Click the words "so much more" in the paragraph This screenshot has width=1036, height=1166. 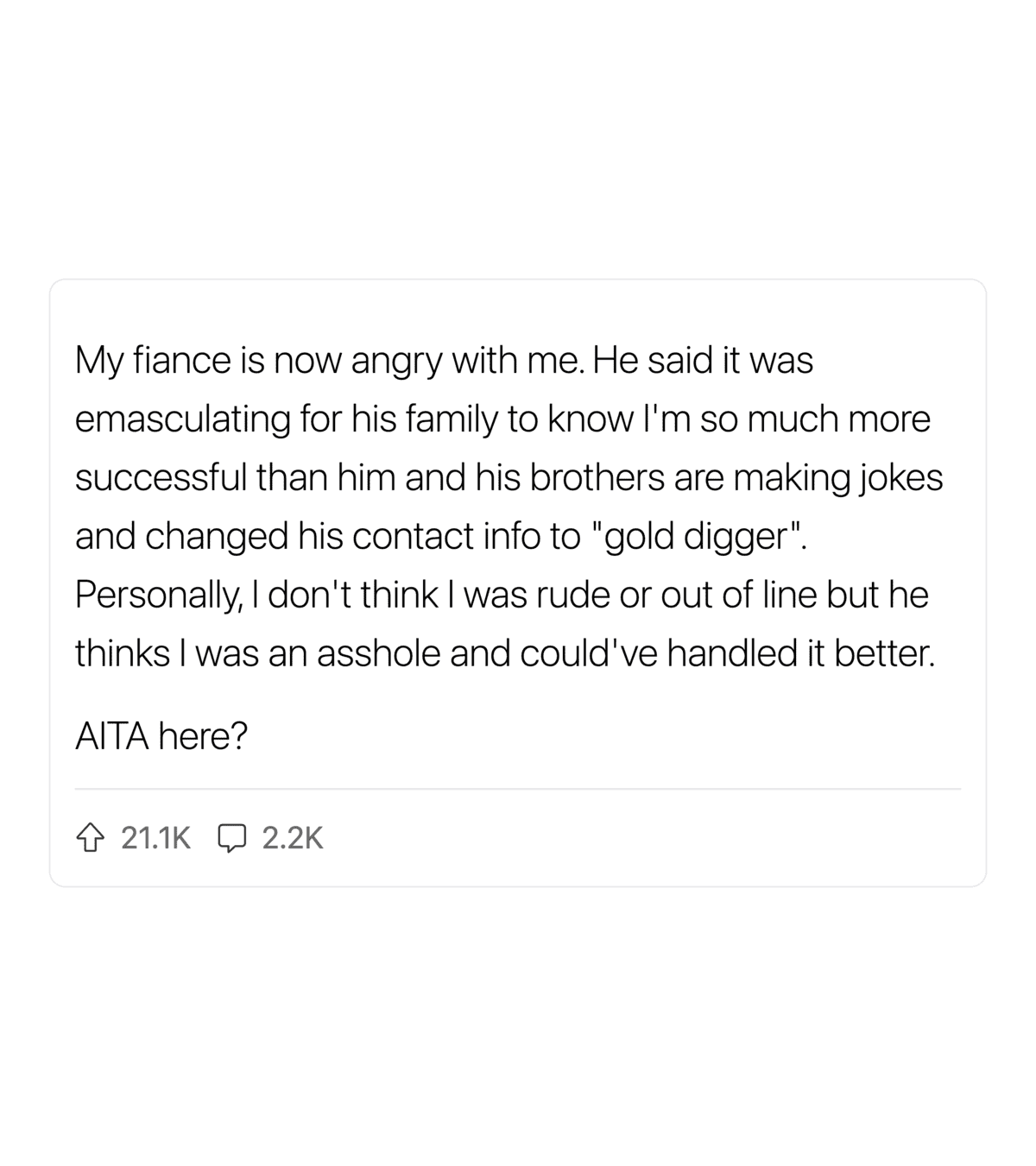tap(816, 420)
